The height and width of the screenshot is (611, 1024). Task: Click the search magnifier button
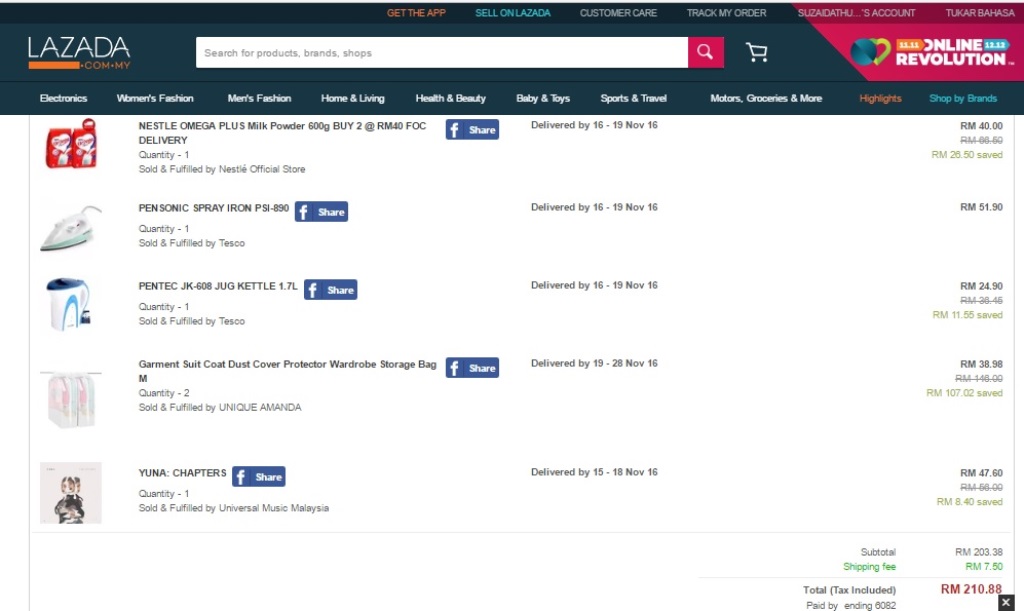pos(705,52)
